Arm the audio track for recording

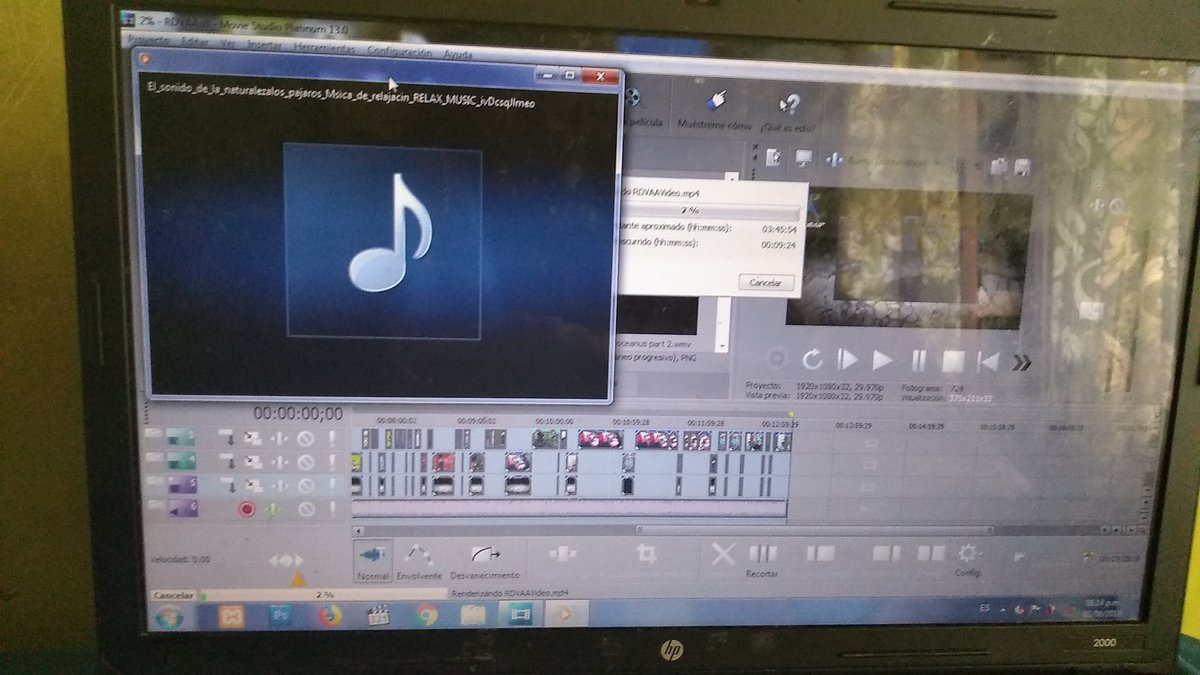(x=247, y=509)
